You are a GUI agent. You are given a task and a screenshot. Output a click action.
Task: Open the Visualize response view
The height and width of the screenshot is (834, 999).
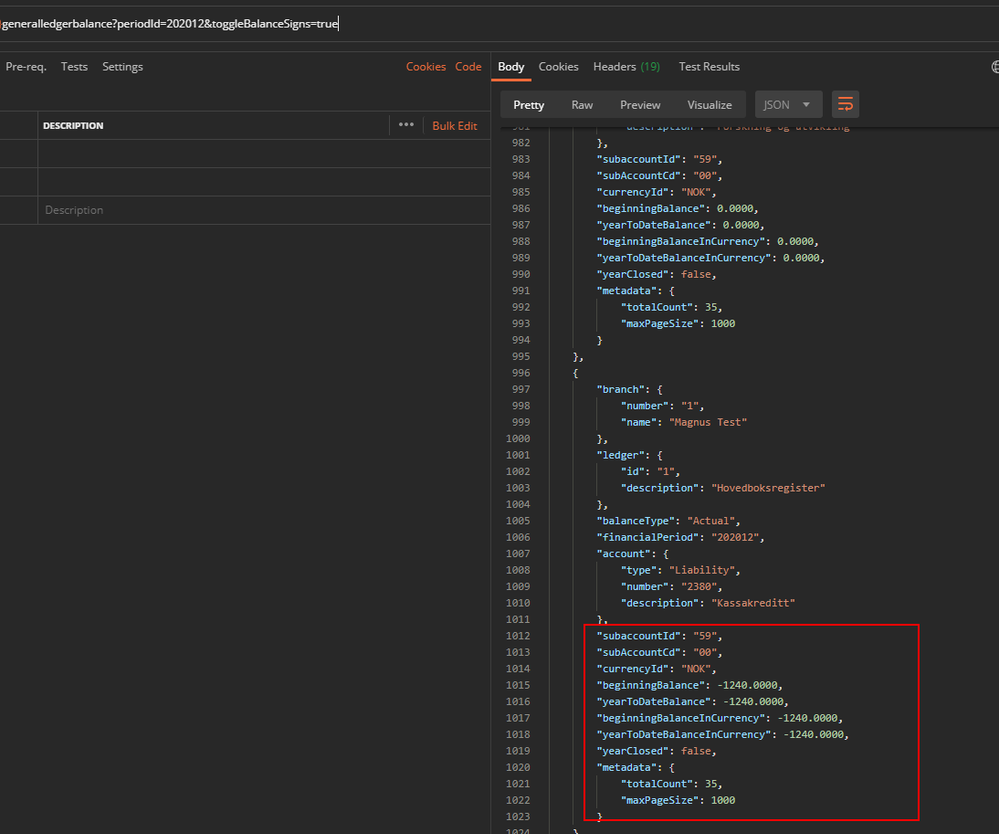coord(709,105)
